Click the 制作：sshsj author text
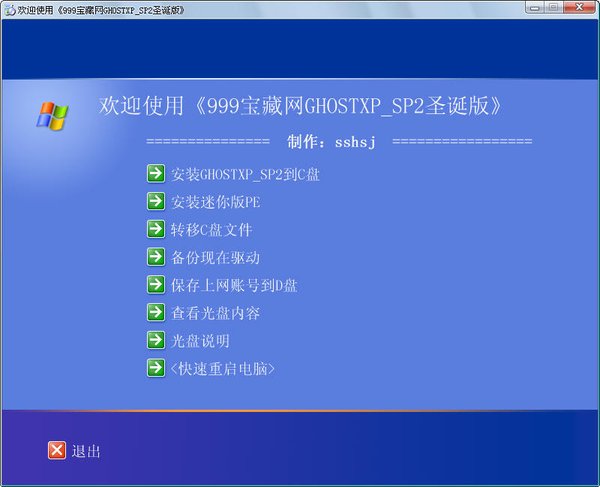This screenshot has width=600, height=487. click(x=332, y=142)
